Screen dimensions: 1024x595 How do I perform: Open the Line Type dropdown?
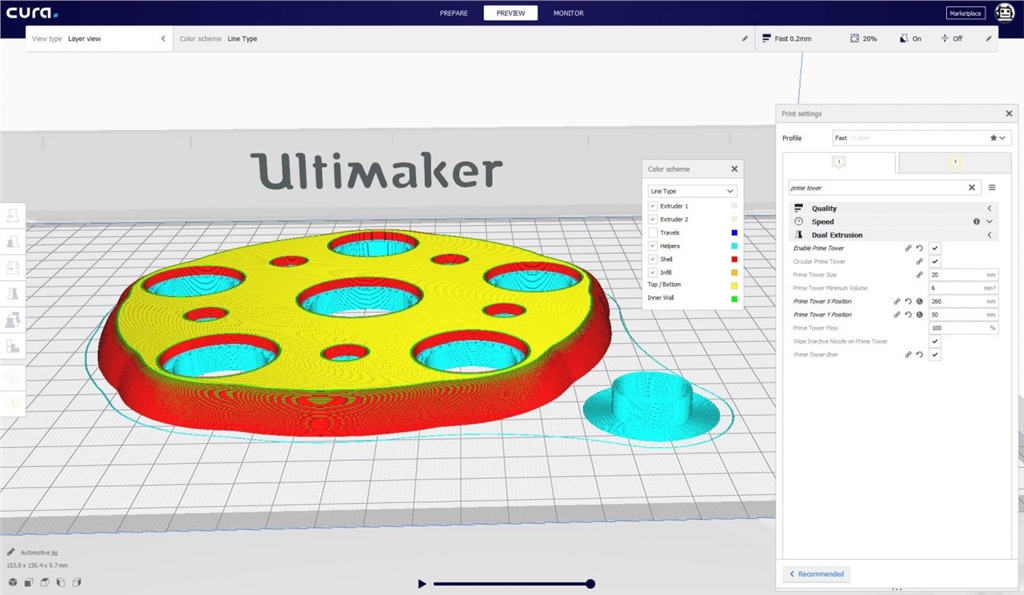point(692,190)
